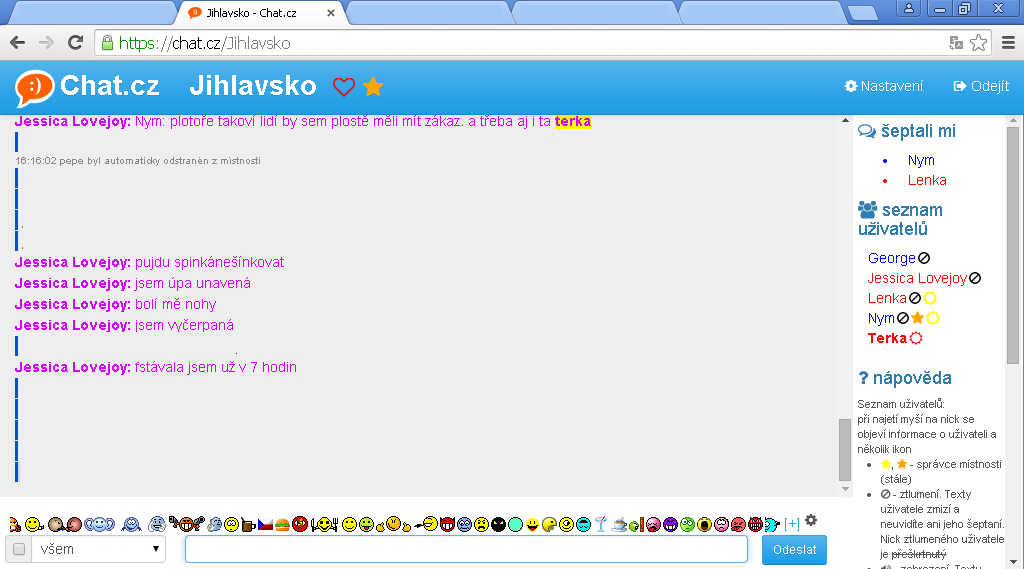The image size is (1024, 569).
Task: Insert the solid black angry smiley
Action: [499, 525]
